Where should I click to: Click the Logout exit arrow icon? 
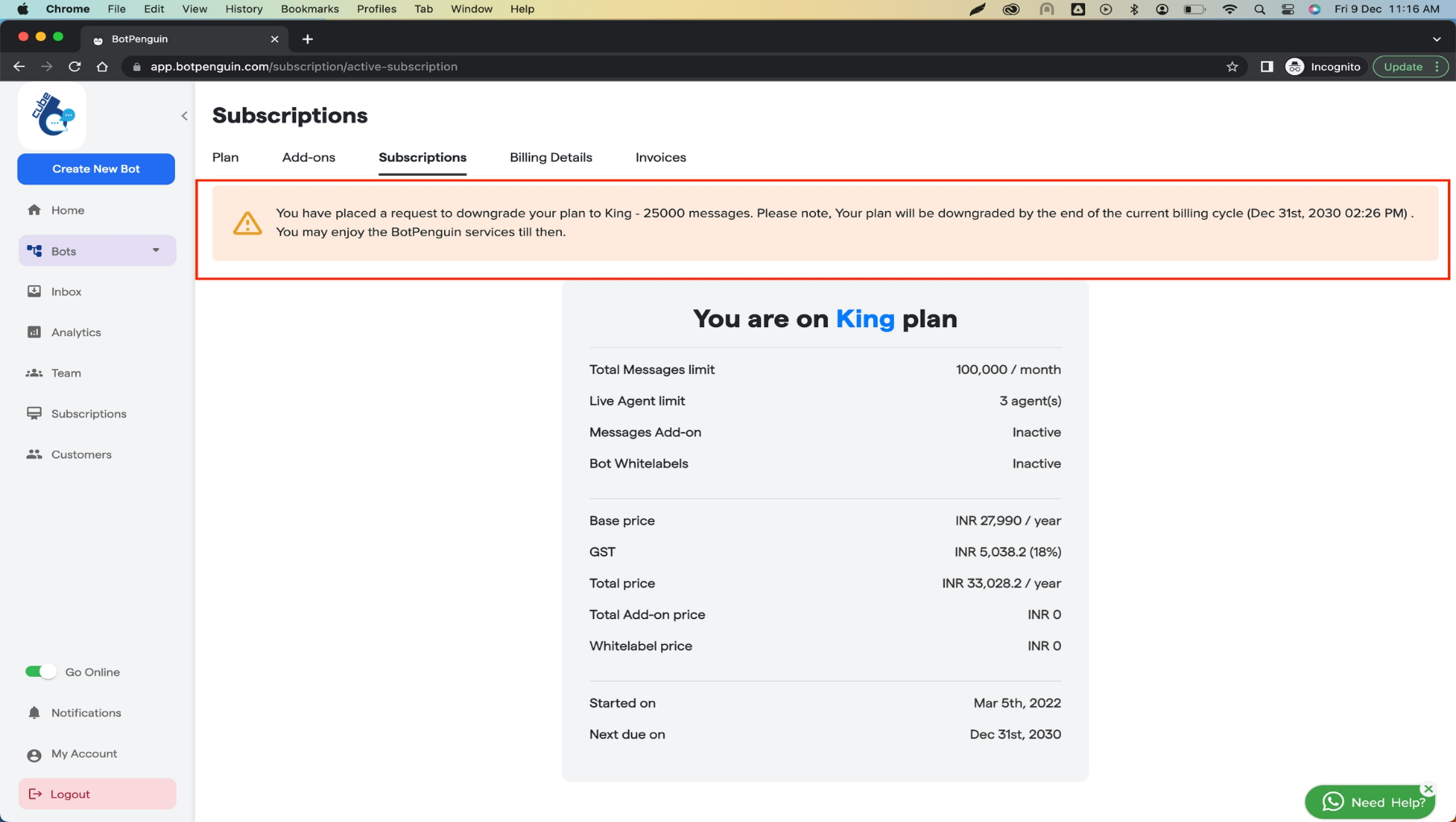point(35,794)
